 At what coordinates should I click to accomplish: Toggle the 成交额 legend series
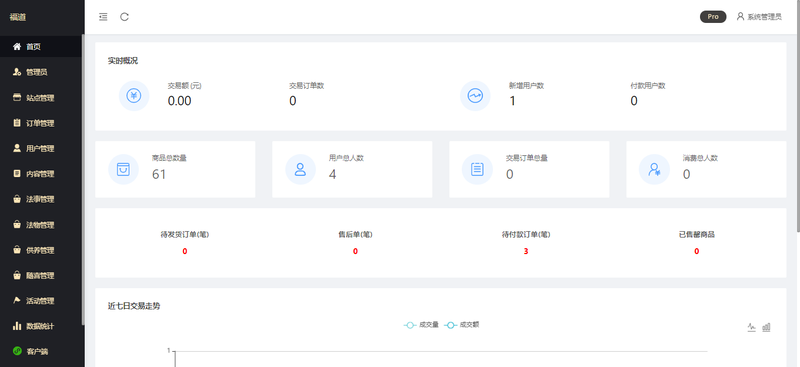[462, 325]
